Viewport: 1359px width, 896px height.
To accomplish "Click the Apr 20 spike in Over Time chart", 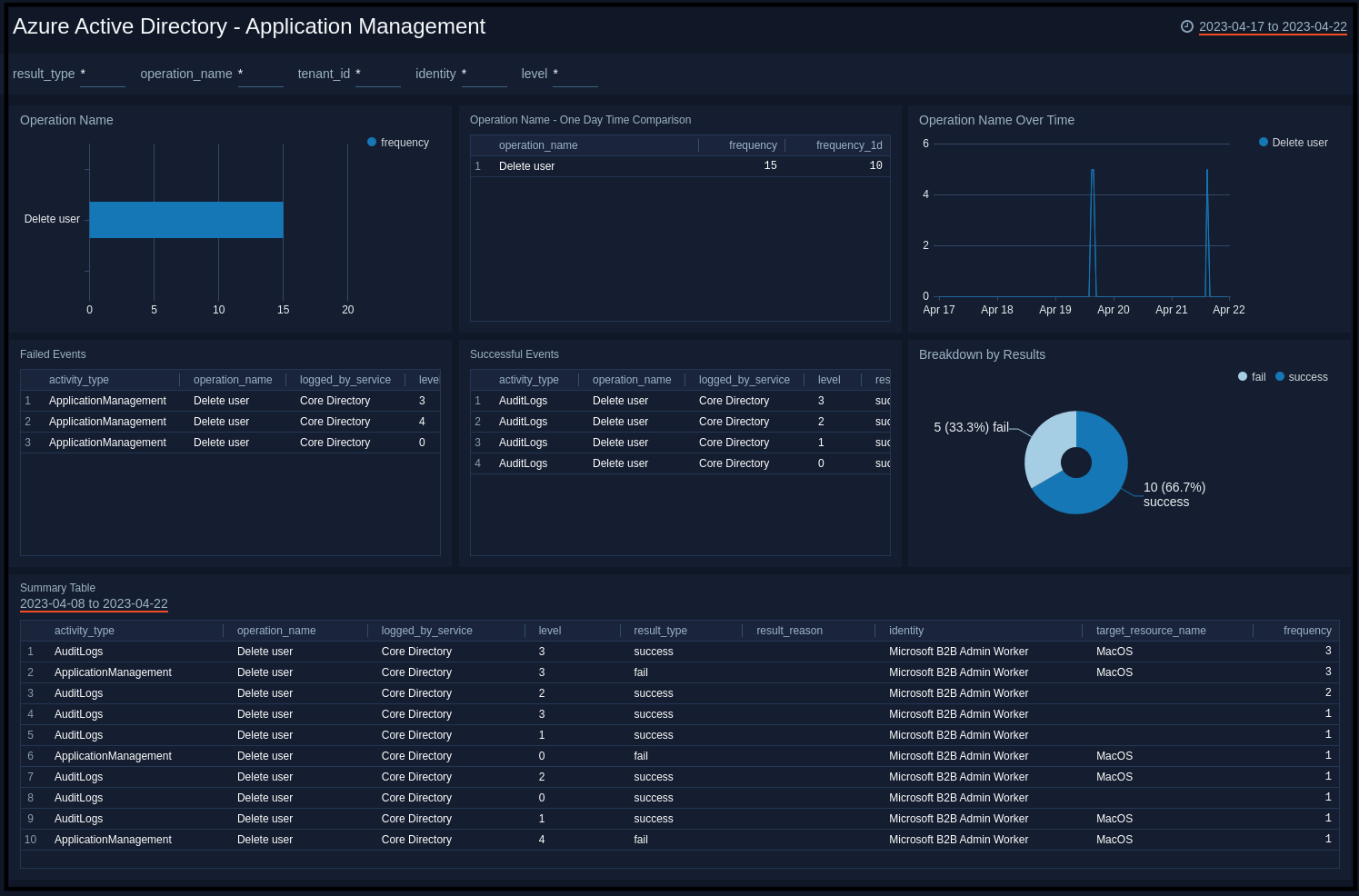I will (x=1093, y=232).
